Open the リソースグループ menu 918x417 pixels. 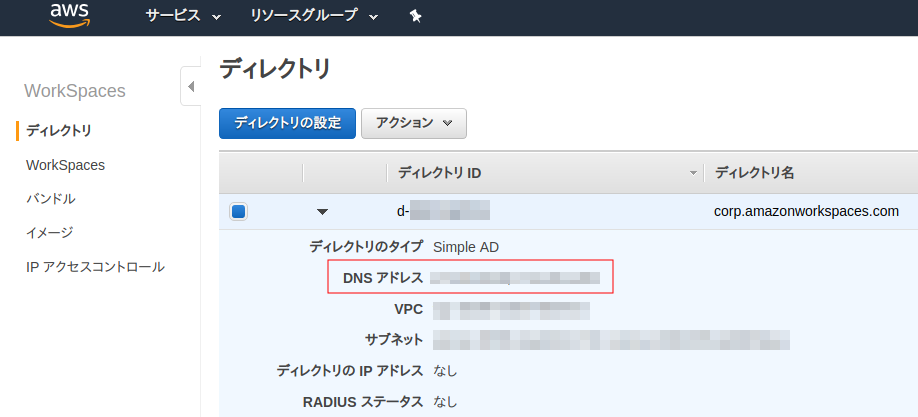point(314,16)
